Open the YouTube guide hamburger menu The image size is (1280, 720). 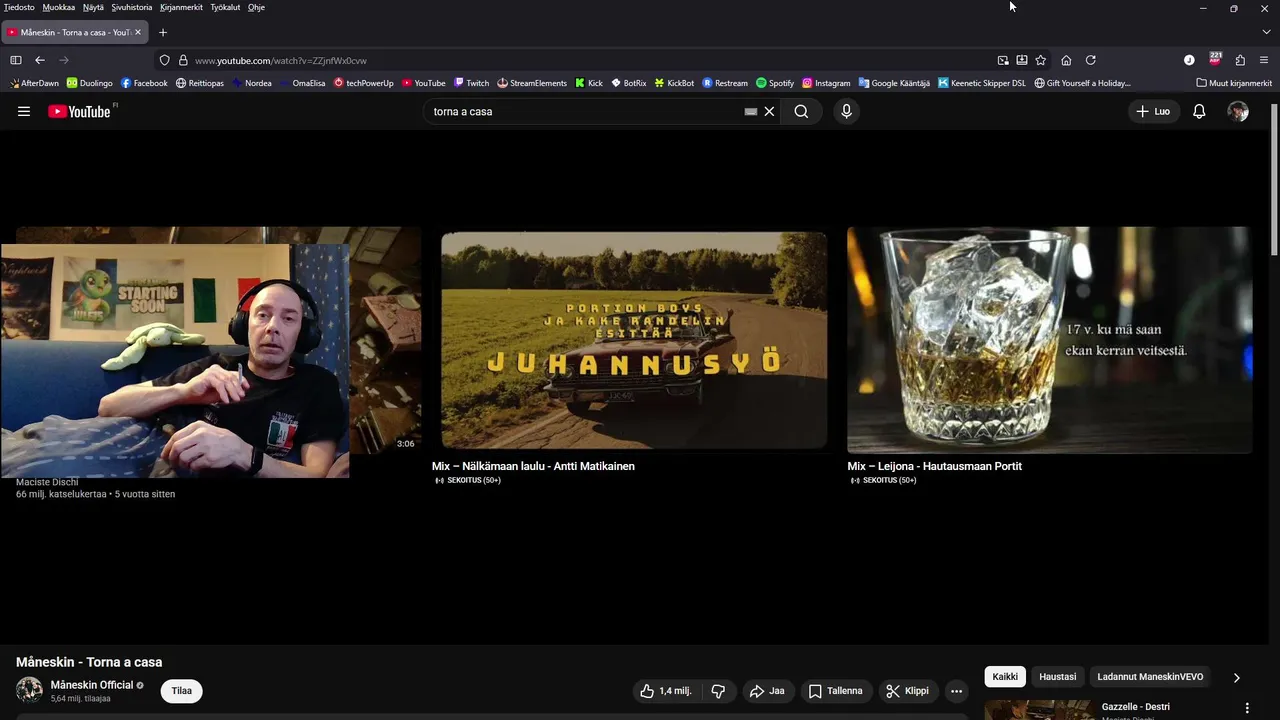(24, 112)
